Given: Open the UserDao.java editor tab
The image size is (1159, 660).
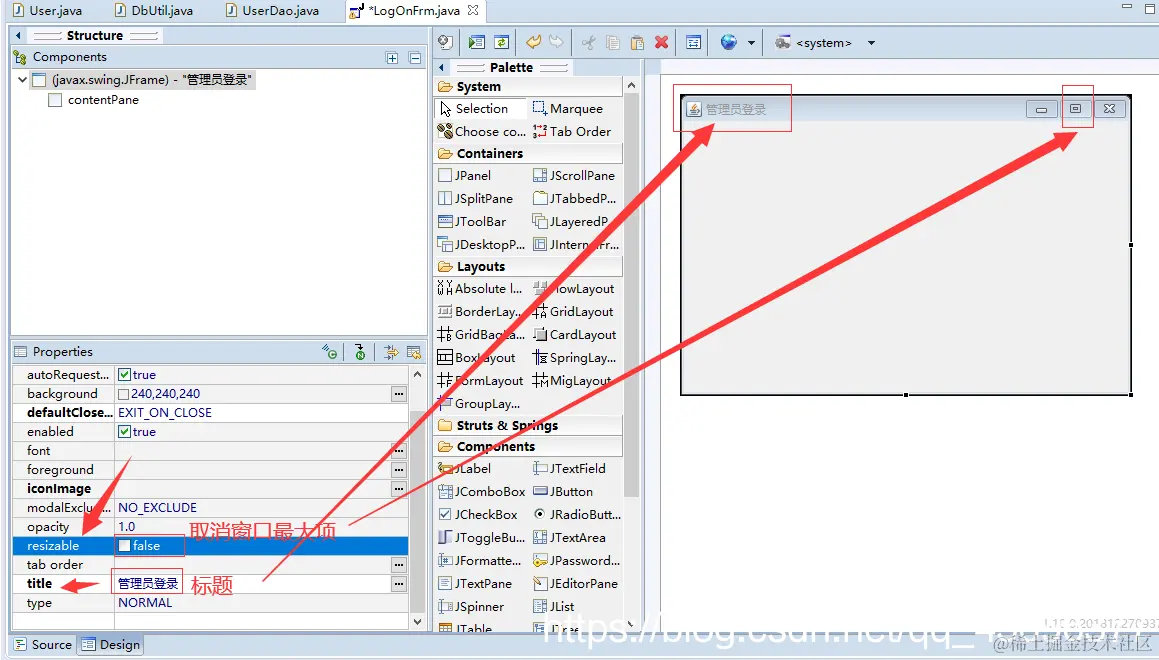Looking at the screenshot, I should pos(272,10).
